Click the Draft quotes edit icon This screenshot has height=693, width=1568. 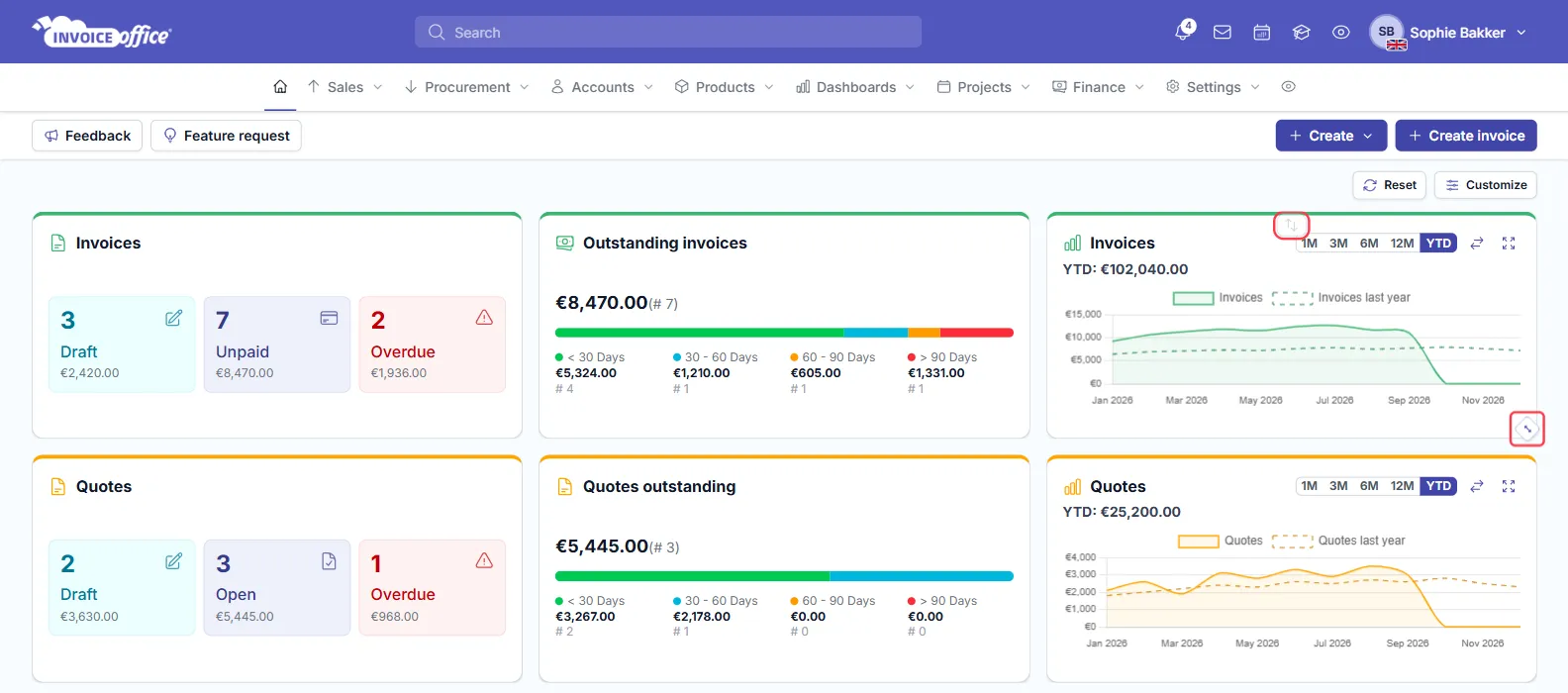point(173,561)
